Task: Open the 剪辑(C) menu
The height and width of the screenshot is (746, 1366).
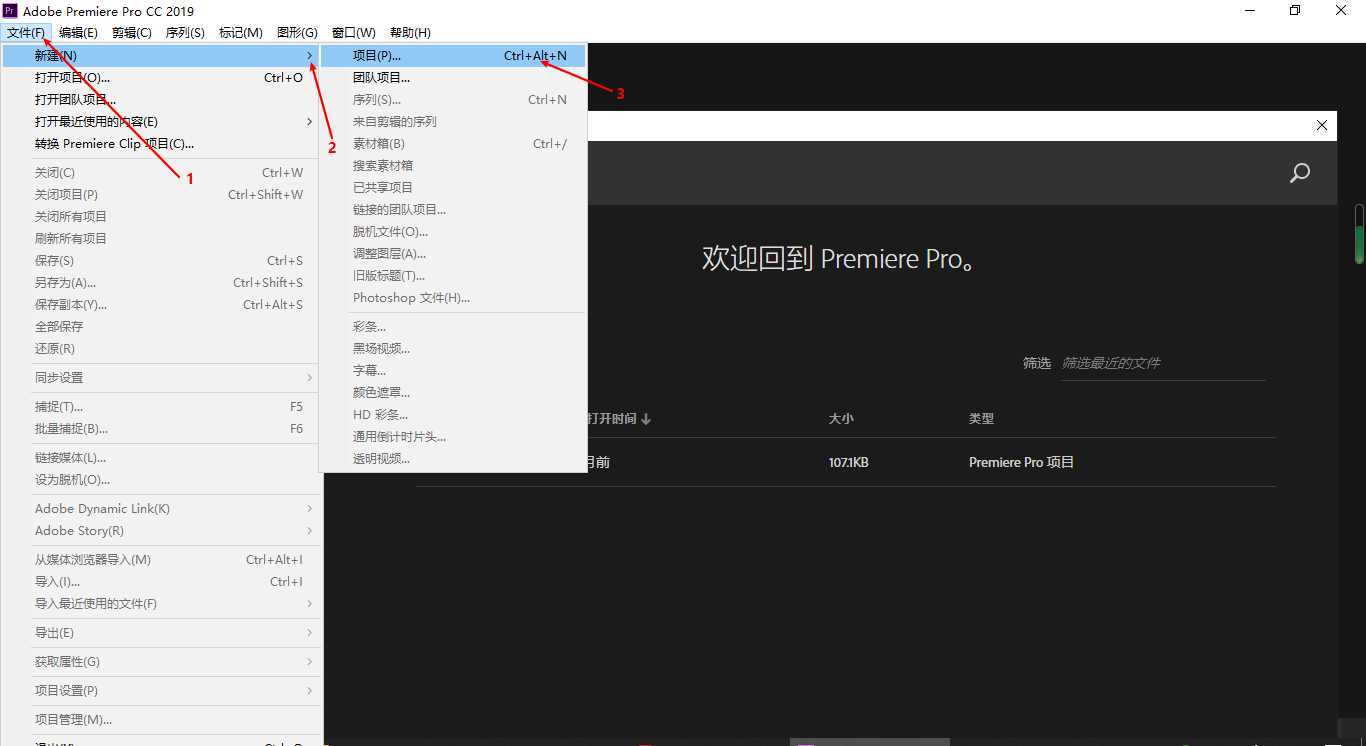Action: [132, 32]
